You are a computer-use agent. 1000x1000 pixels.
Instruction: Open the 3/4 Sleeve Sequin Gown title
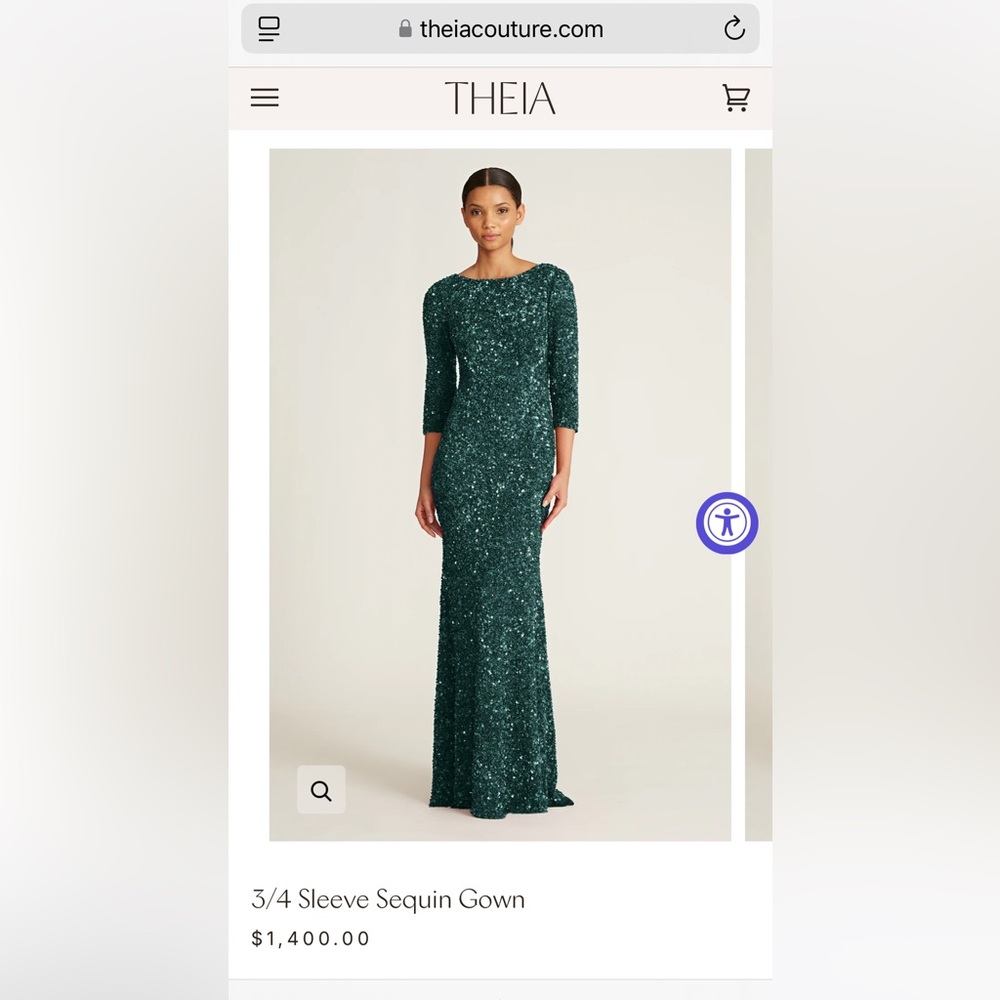point(388,899)
